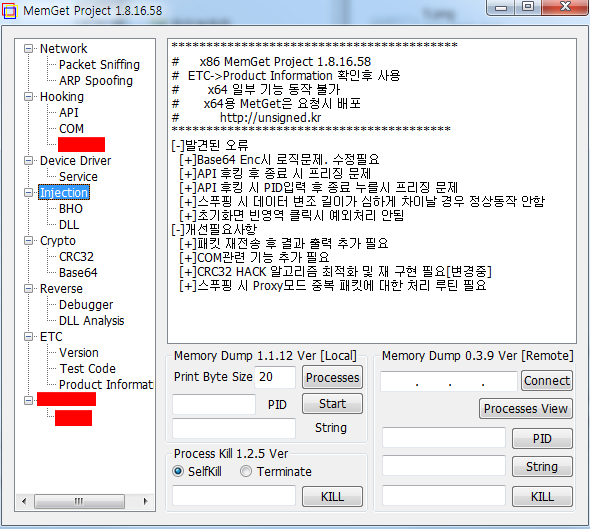590x529 pixels.
Task: Close the MemGet window
Action: [x=565, y=7]
